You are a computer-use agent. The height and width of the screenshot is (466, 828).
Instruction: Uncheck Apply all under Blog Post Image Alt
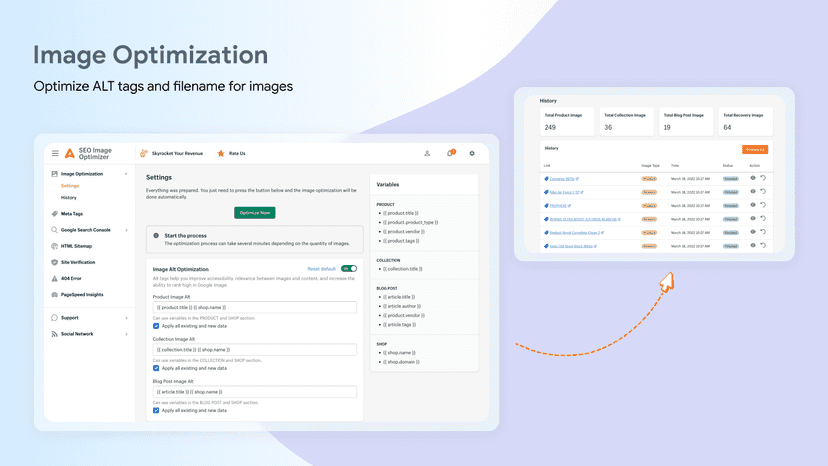pos(156,411)
